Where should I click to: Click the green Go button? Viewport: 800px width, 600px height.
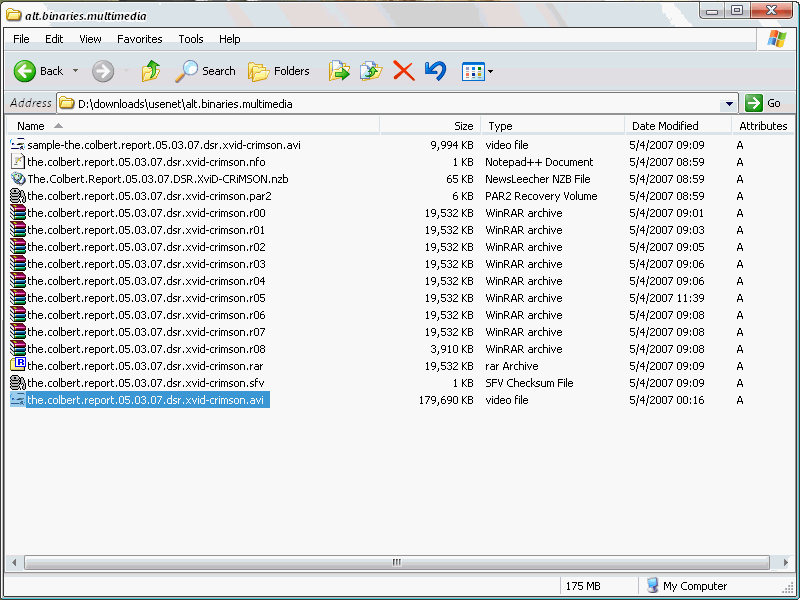coord(763,104)
